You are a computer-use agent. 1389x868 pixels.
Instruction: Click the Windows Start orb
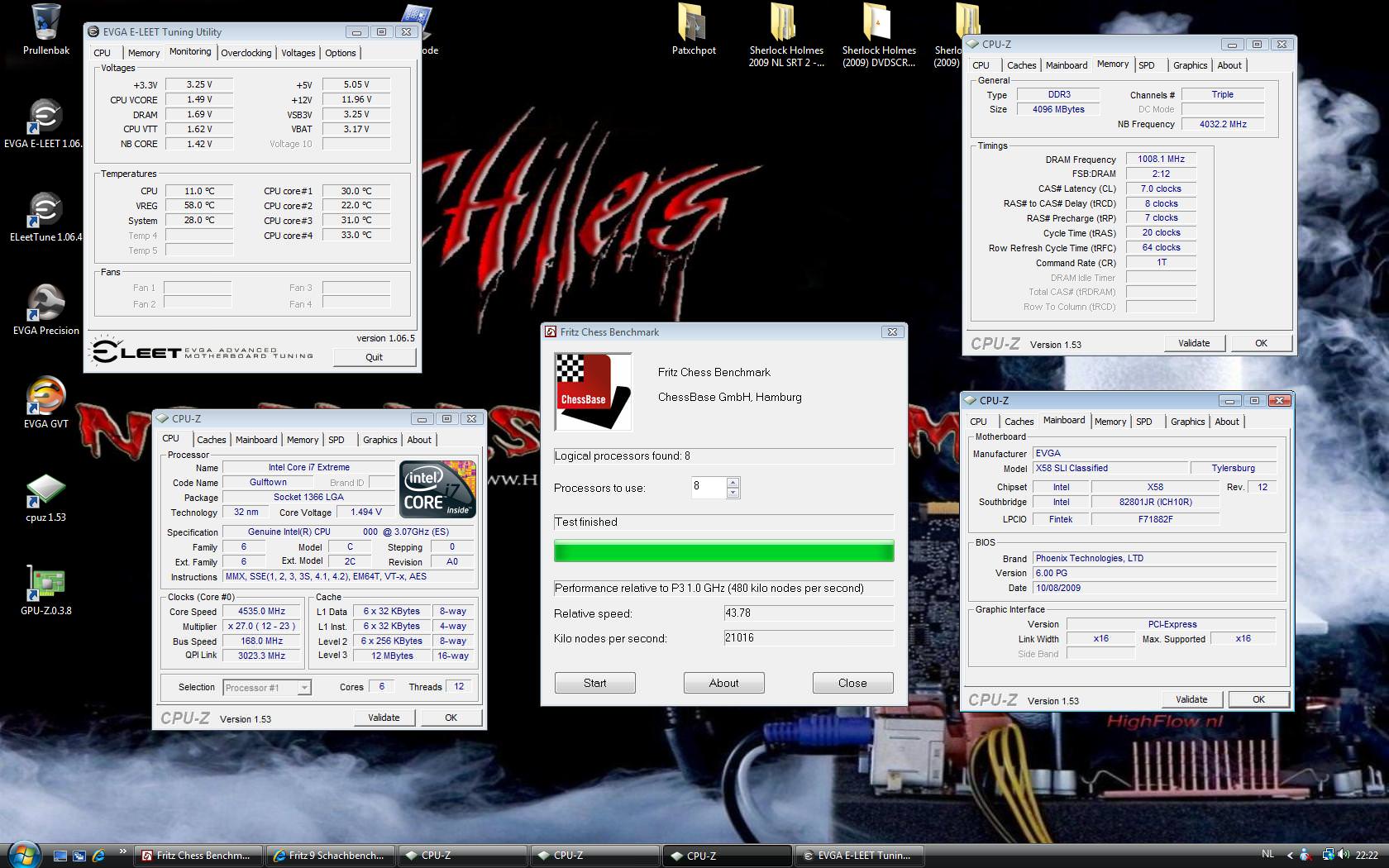23,855
